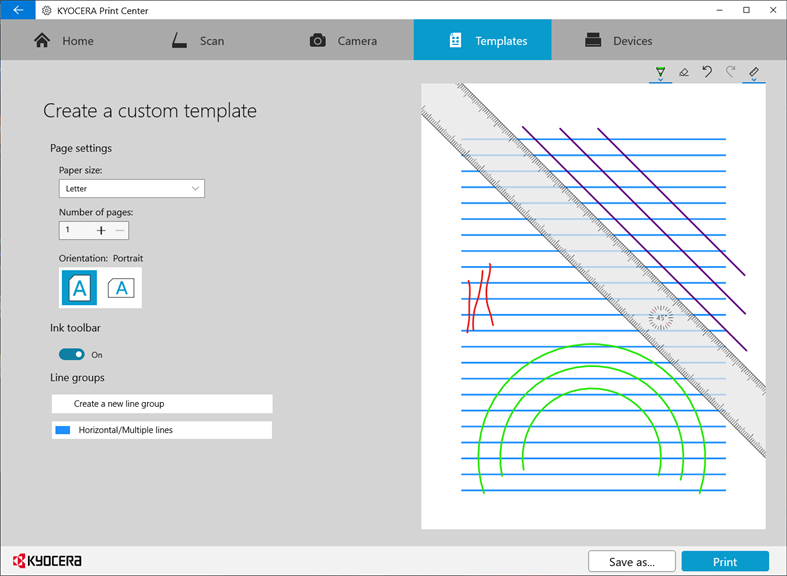Click the Save as... button
This screenshot has width=787, height=576.
(632, 561)
